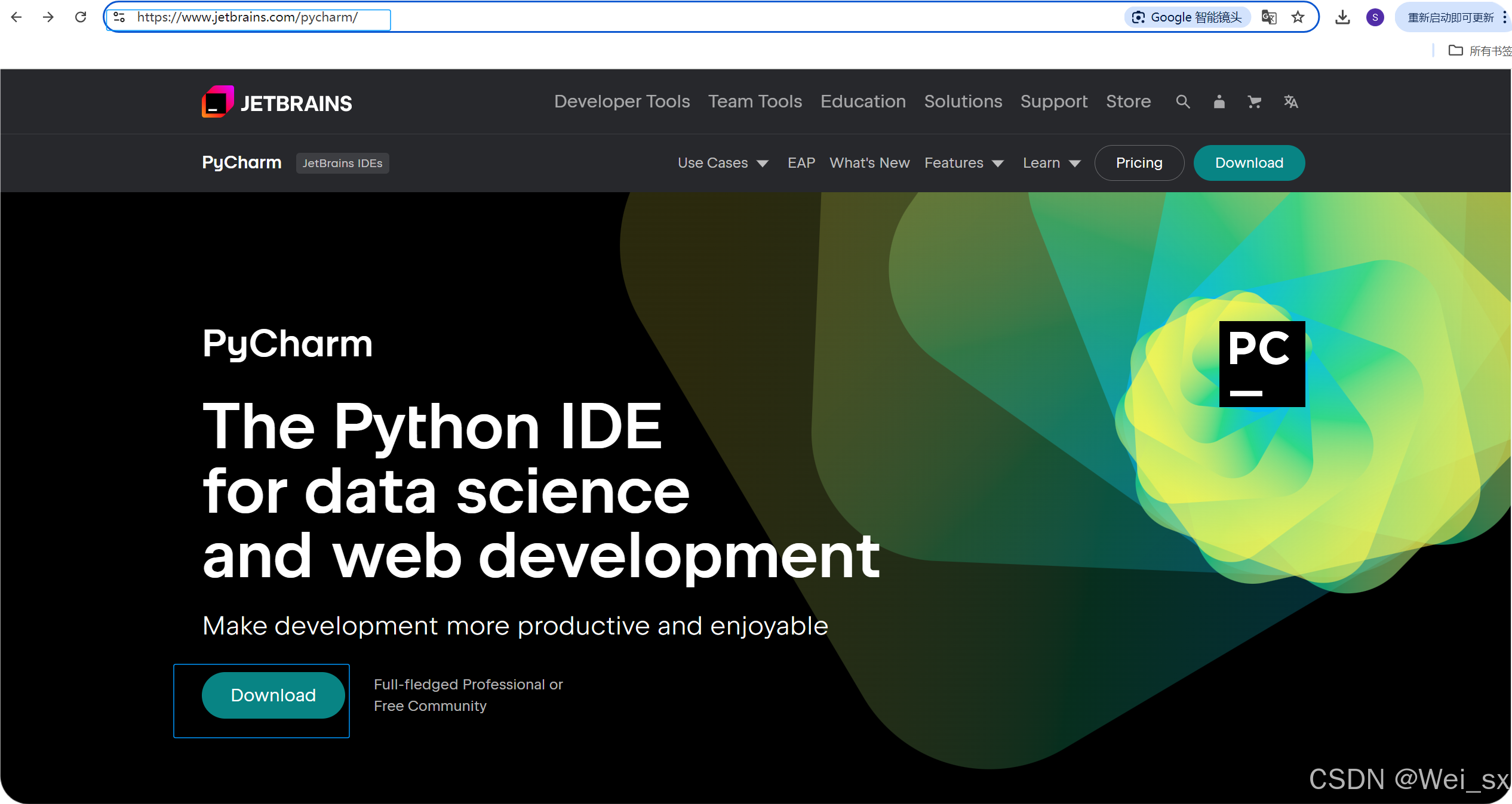Open the JetBrains account person icon
This screenshot has width=1512, height=804.
tap(1219, 102)
